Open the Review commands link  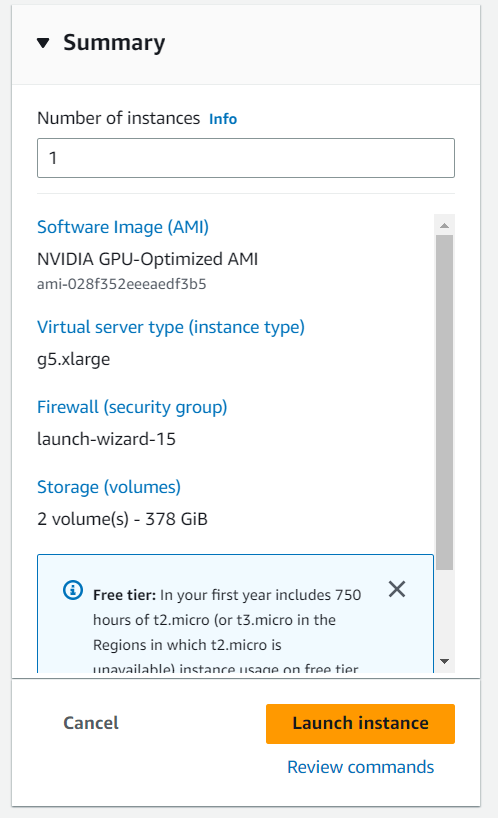(x=360, y=767)
